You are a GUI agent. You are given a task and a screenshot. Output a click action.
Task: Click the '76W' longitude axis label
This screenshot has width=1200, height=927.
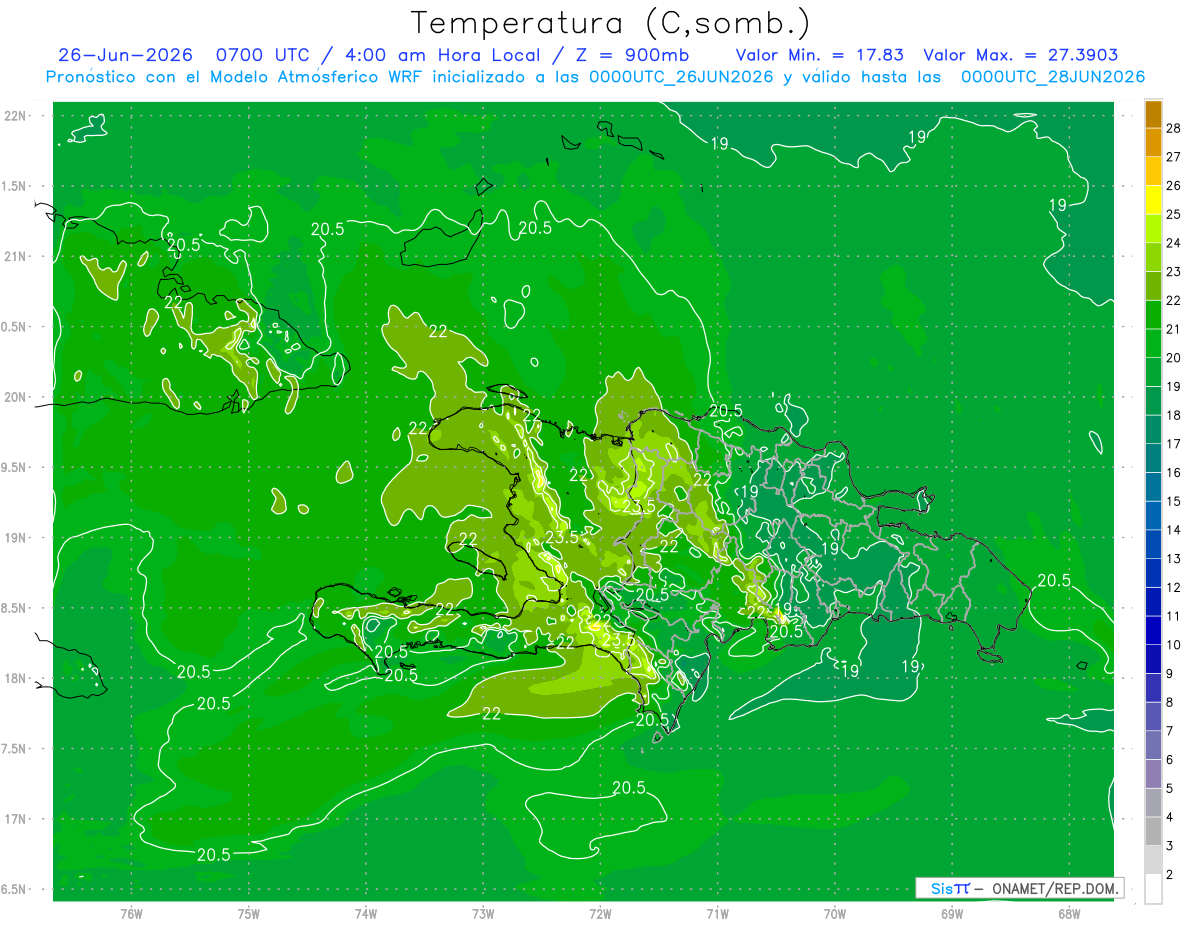[131, 913]
